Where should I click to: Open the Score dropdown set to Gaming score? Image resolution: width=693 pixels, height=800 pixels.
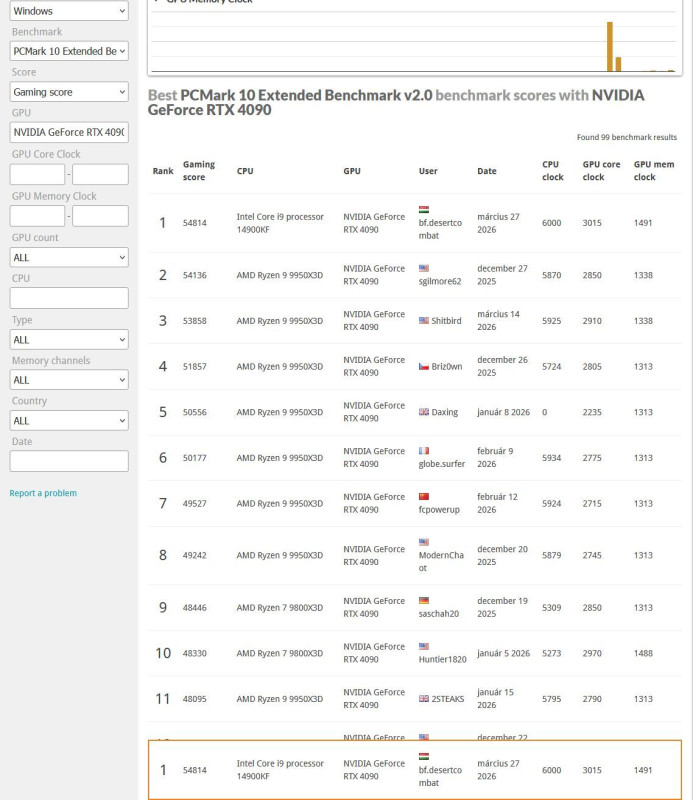[x=69, y=92]
